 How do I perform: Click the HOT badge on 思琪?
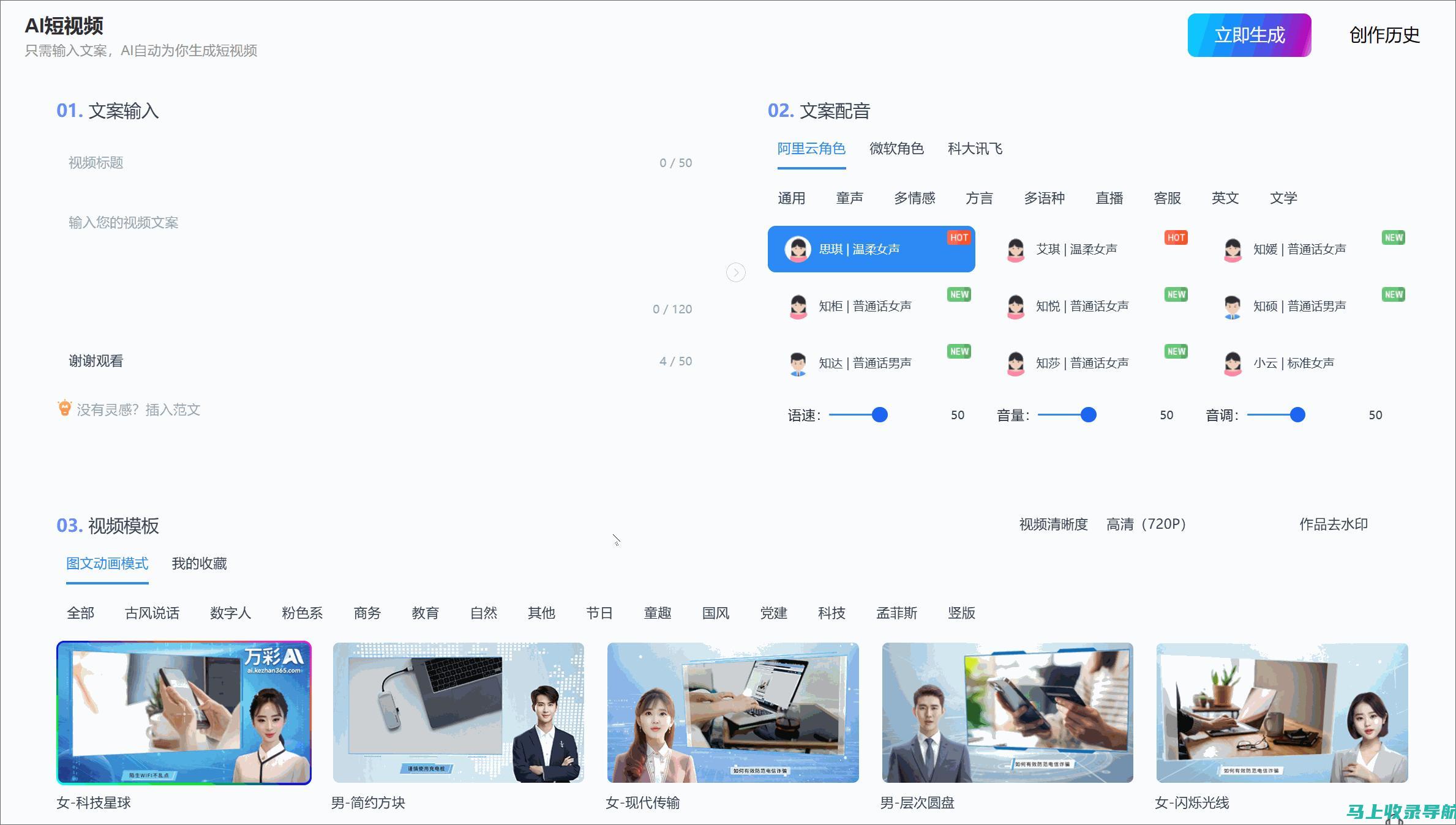pyautogui.click(x=959, y=237)
